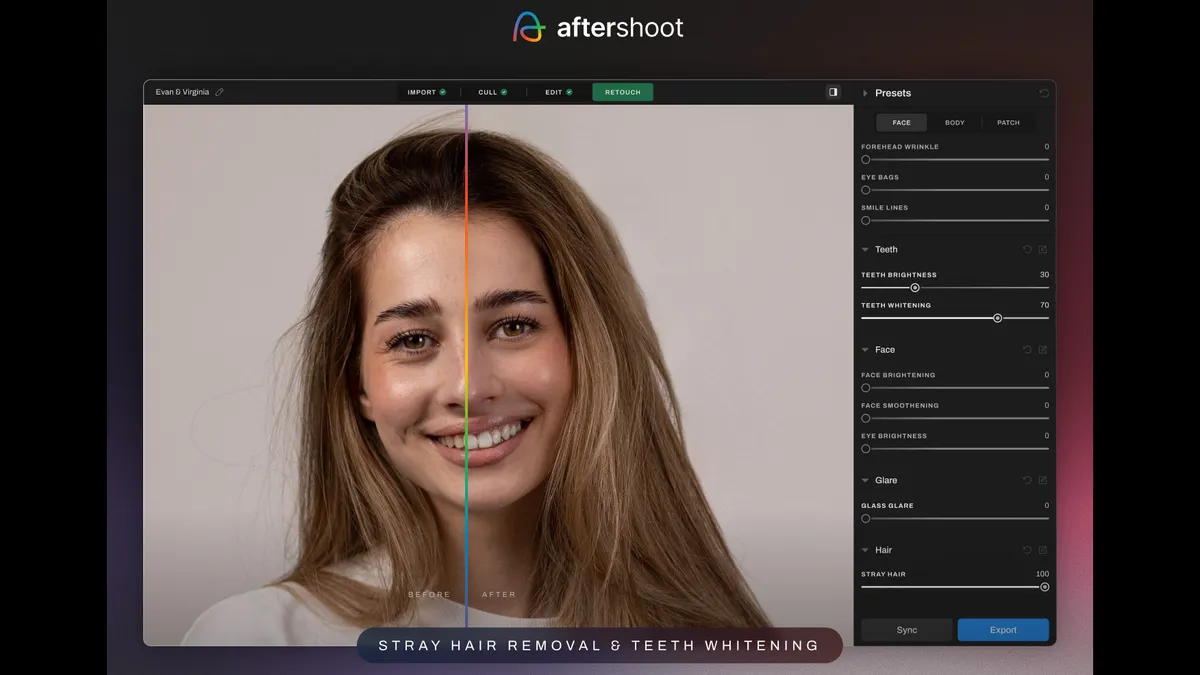Reset the Hair section adjustments
Viewport: 1200px width, 675px height.
tap(1027, 550)
